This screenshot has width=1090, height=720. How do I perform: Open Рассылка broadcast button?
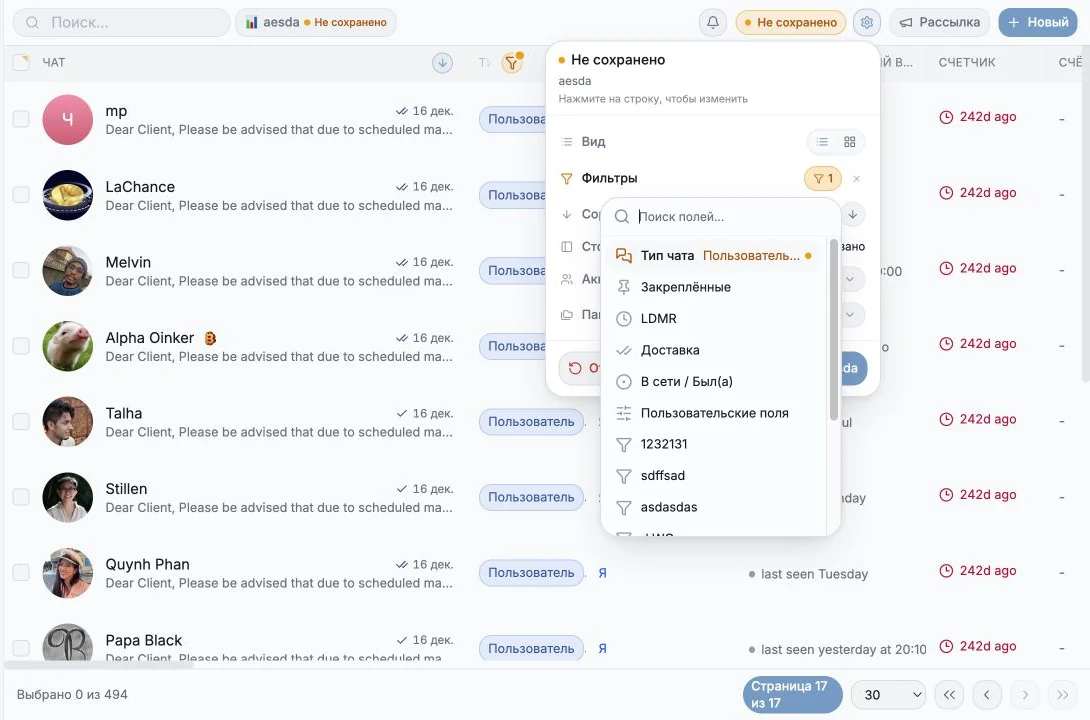(940, 22)
